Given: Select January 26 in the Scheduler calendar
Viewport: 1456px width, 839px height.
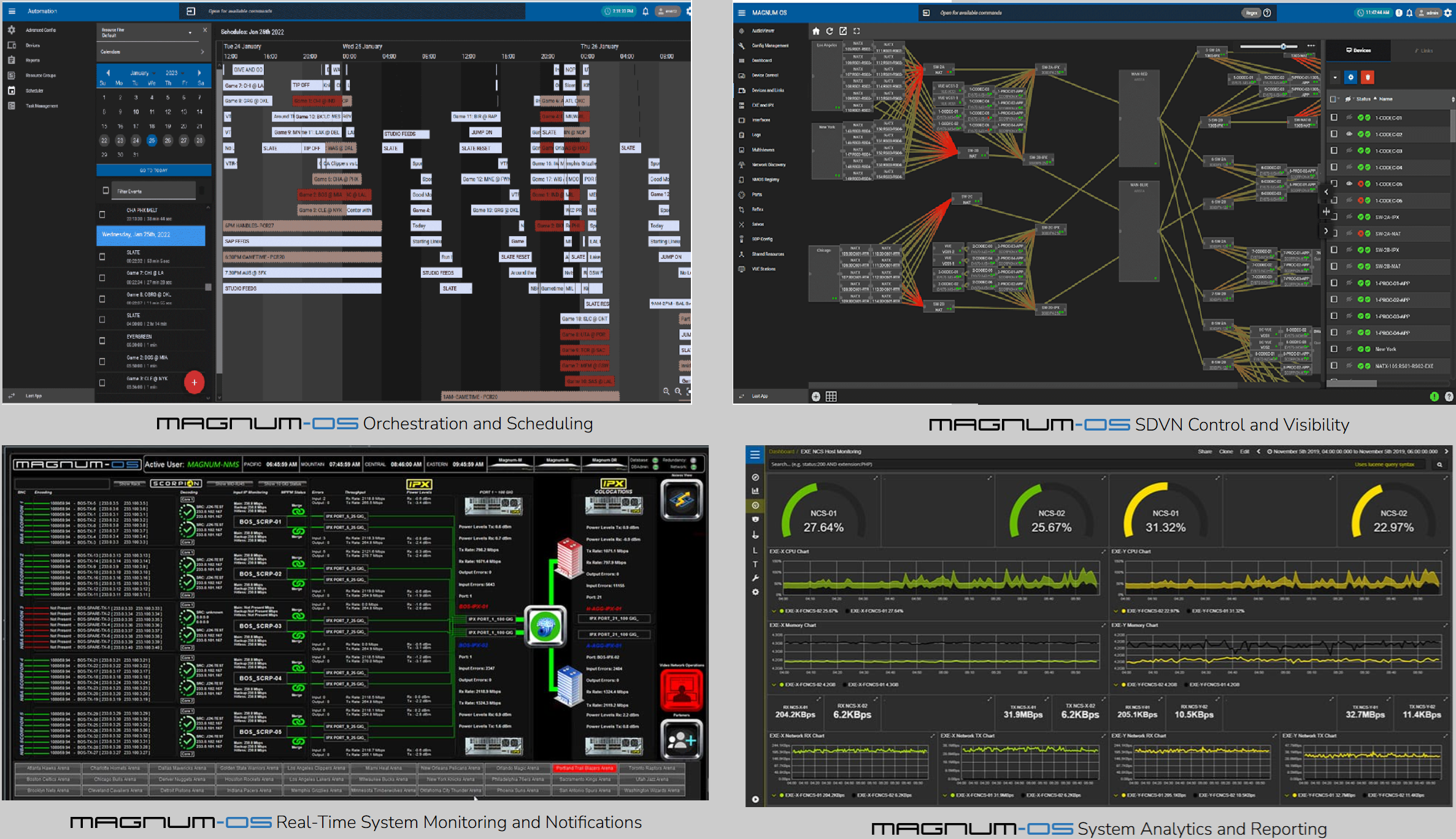Looking at the screenshot, I should [x=168, y=140].
